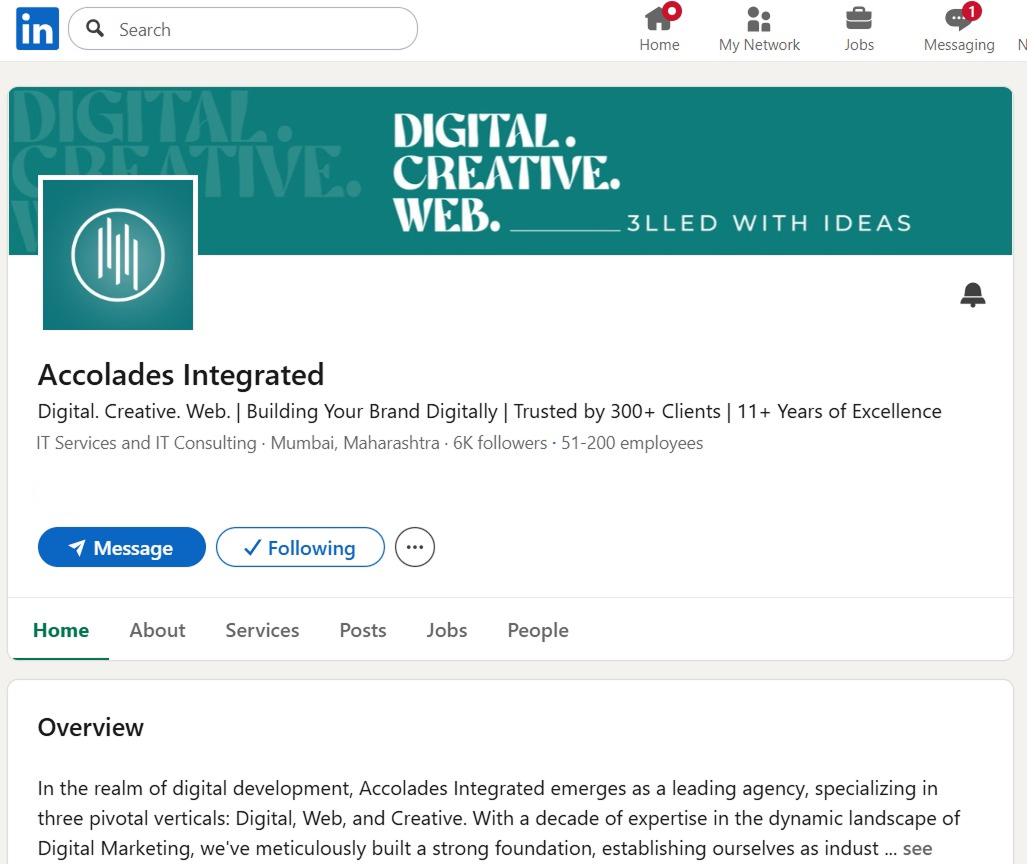Click the 51-200 employees link
The width and height of the screenshot is (1027, 864).
point(631,443)
